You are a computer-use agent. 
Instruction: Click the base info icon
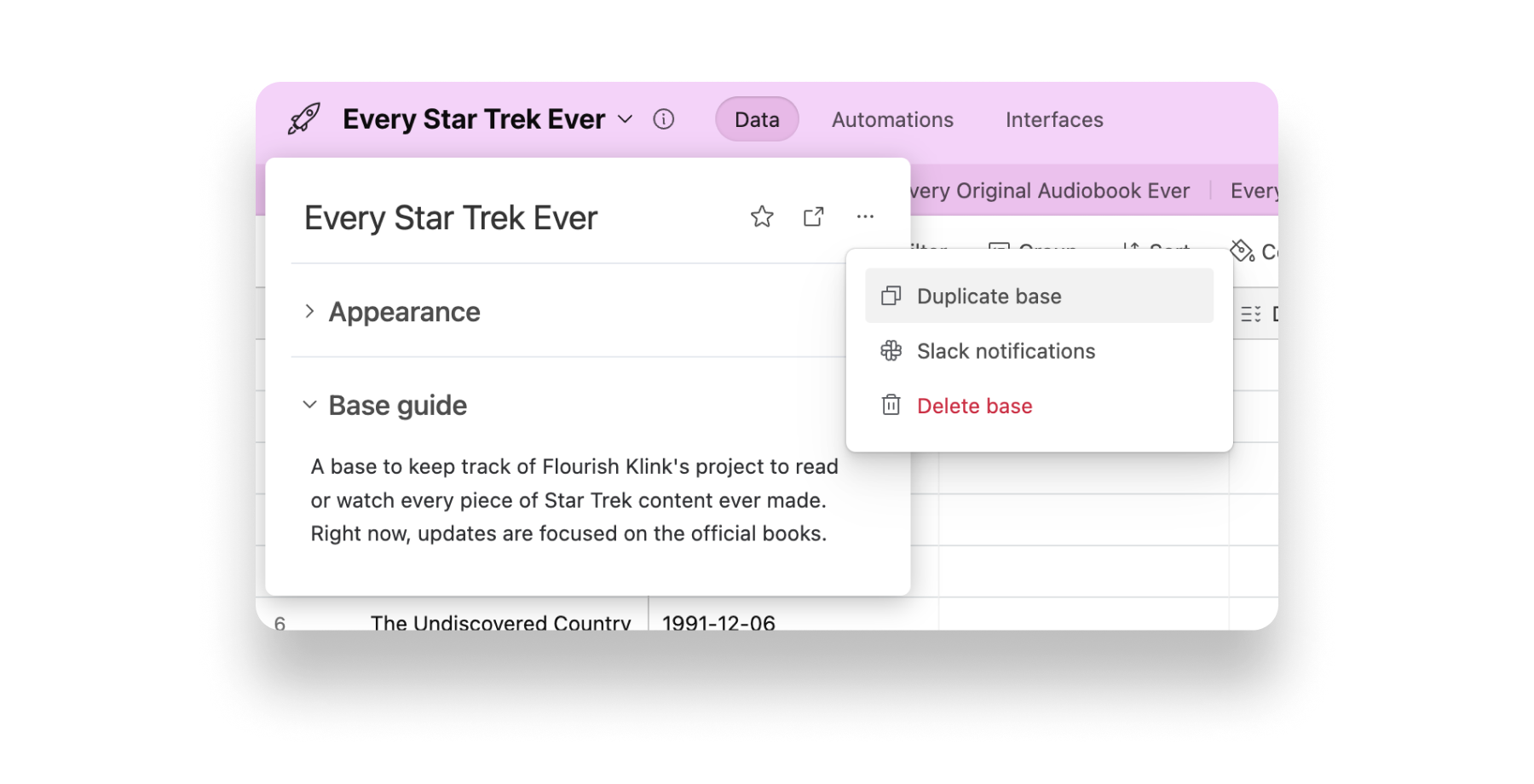click(663, 119)
